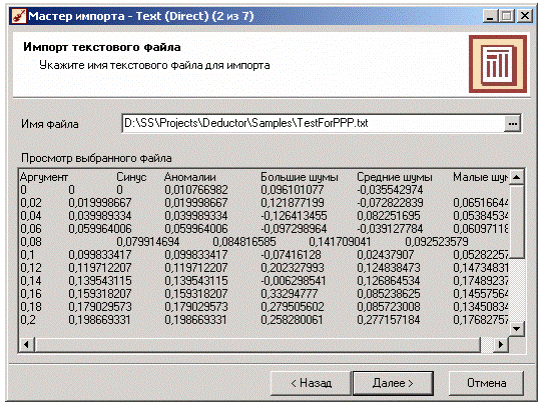Click inside the Имя файла path field
The image size is (543, 403).
click(313, 123)
